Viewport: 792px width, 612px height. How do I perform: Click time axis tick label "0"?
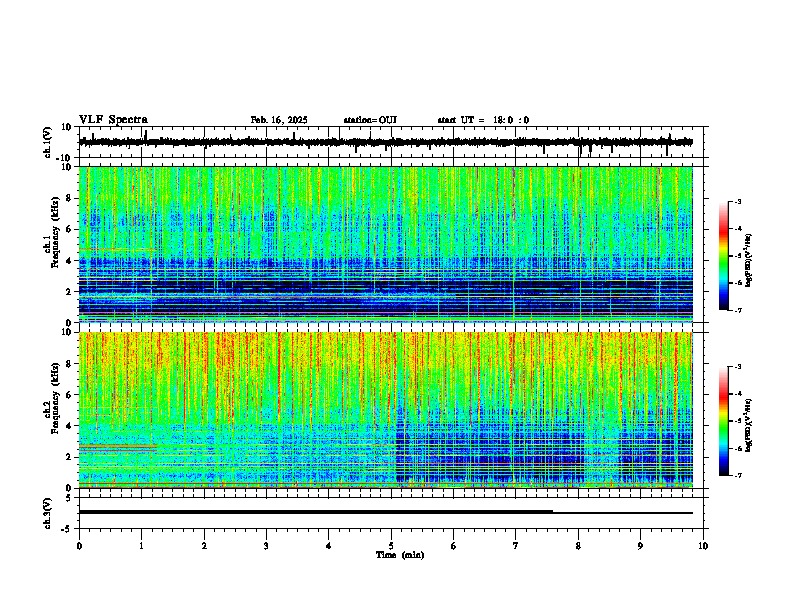(x=79, y=546)
